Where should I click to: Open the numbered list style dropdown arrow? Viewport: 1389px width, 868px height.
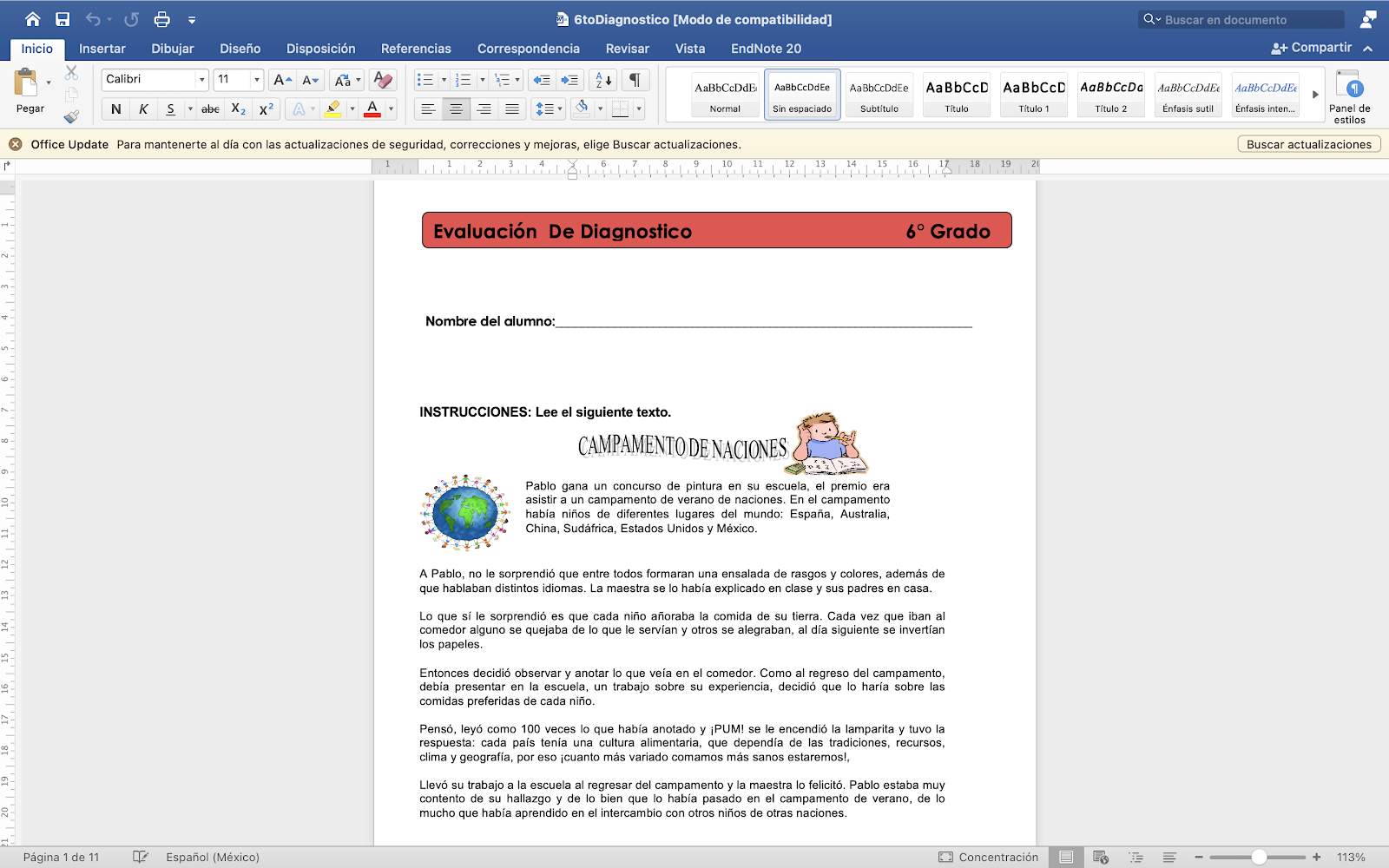[483, 80]
